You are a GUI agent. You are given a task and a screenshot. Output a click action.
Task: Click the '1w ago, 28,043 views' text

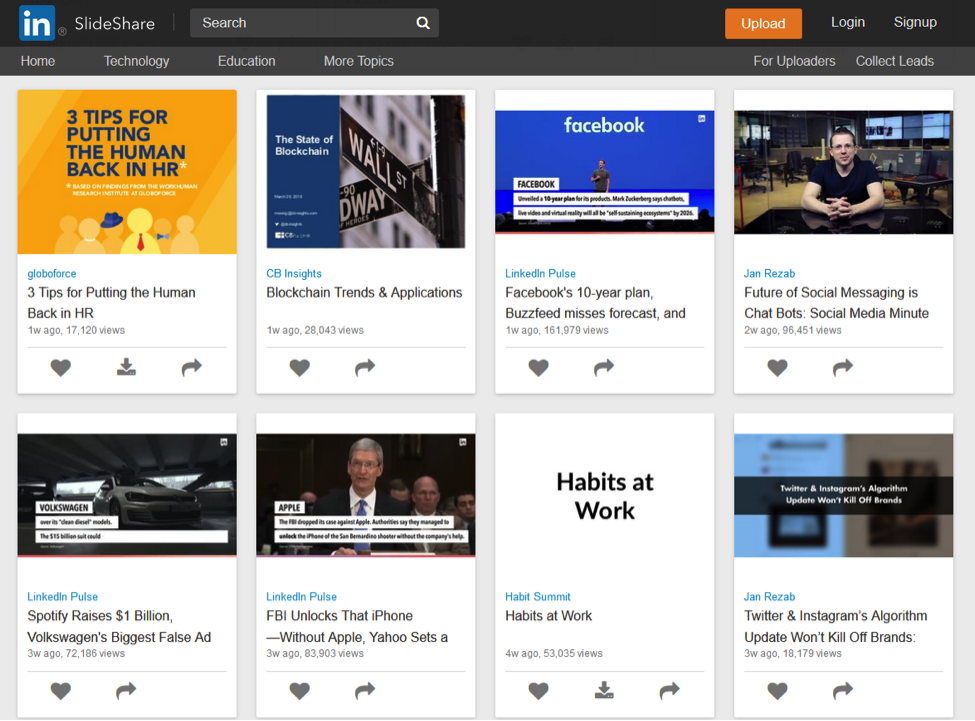315,330
